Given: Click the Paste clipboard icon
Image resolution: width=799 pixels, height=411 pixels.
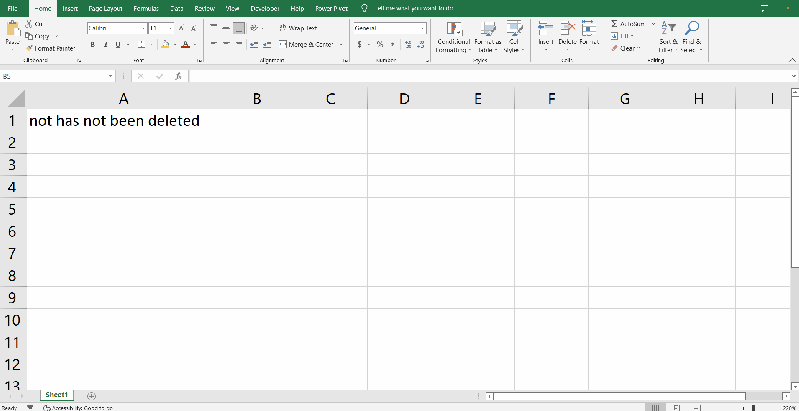Looking at the screenshot, I should coord(13,30).
